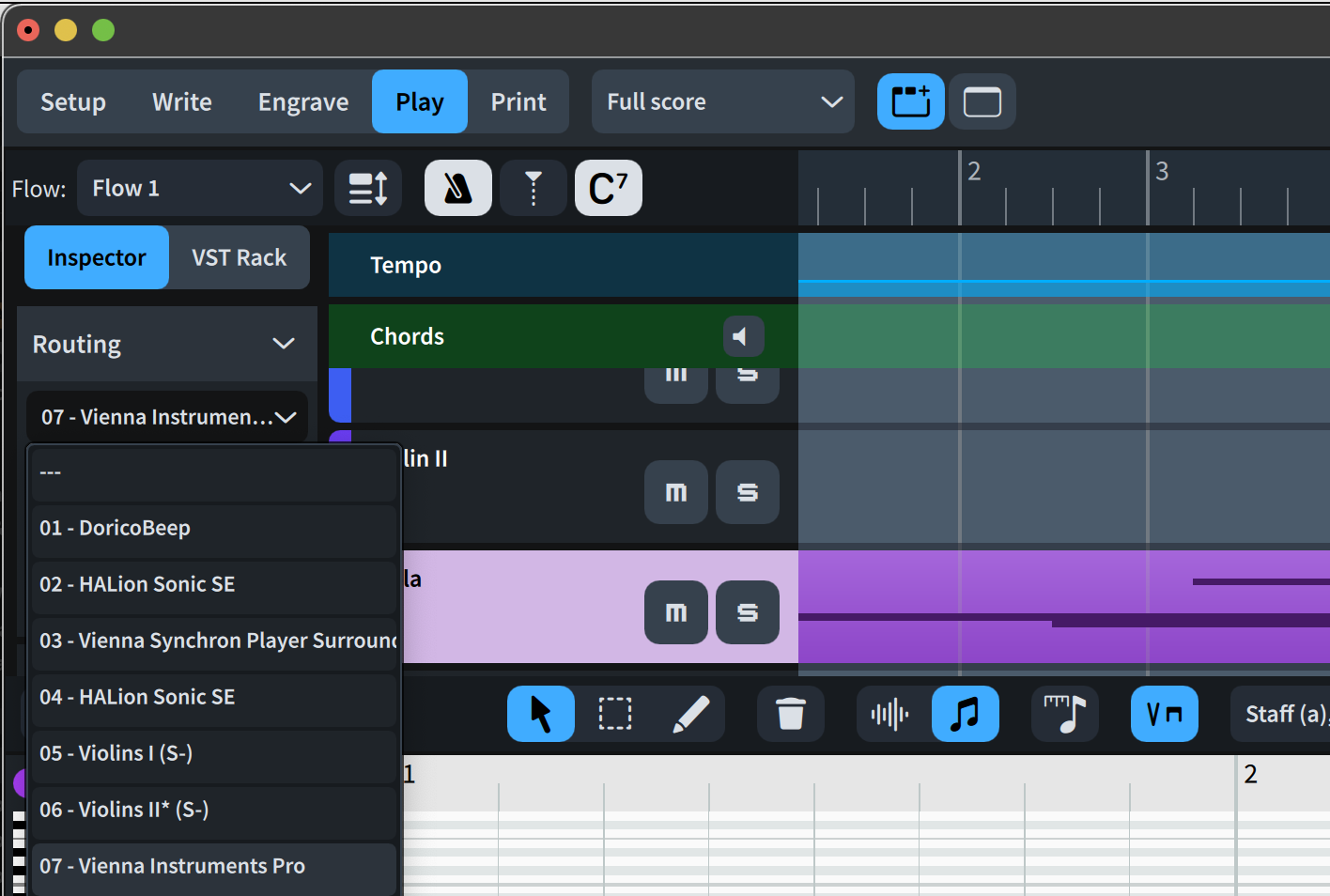The height and width of the screenshot is (896, 1330).
Task: Solo the Viola track
Action: (x=748, y=612)
